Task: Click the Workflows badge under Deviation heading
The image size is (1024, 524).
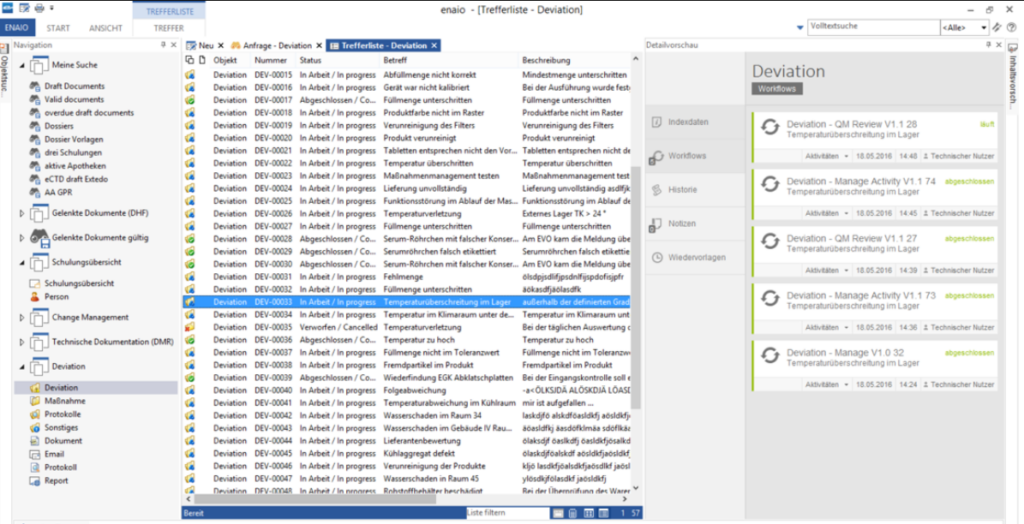Action: tap(777, 89)
